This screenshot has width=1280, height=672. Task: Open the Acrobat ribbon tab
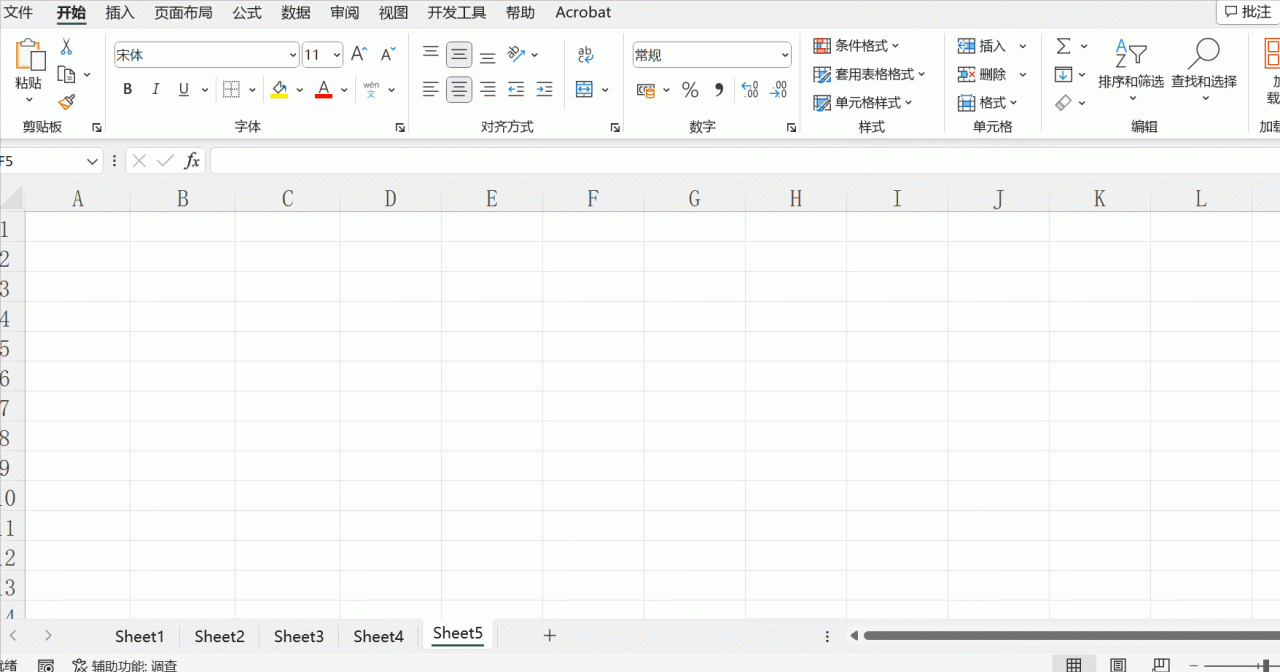[583, 13]
